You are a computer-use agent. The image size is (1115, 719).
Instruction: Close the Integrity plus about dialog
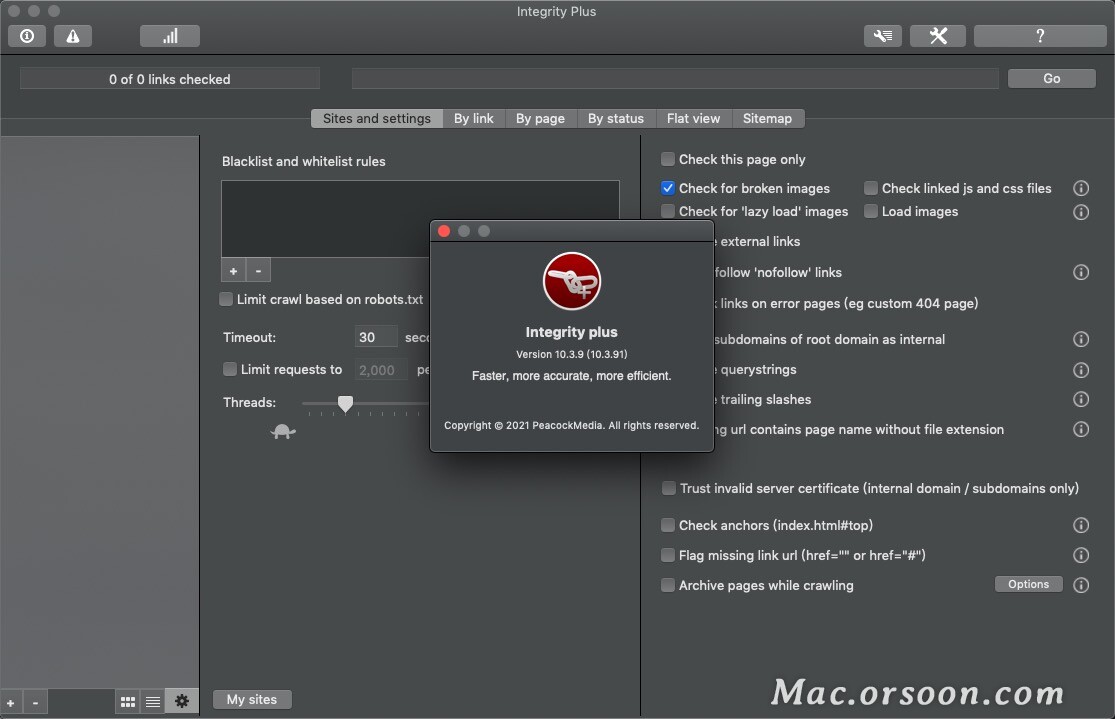444,231
